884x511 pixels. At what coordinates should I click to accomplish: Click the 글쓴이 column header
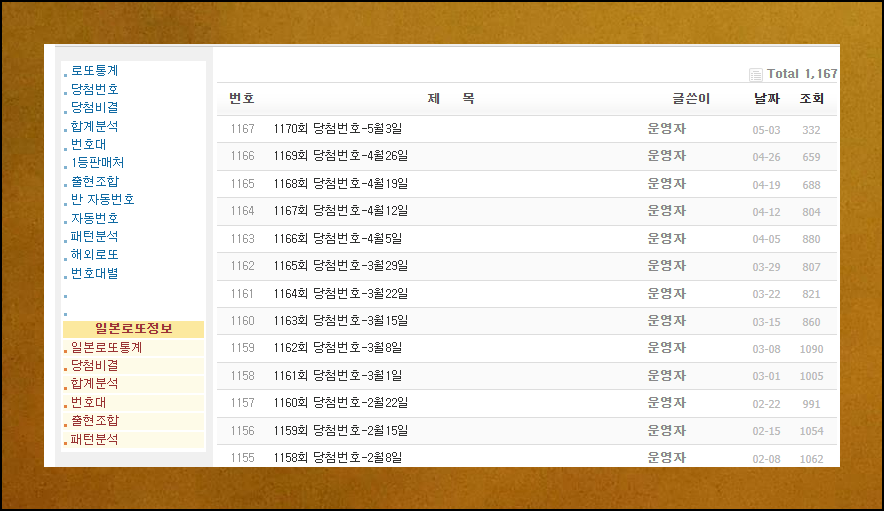(x=691, y=98)
